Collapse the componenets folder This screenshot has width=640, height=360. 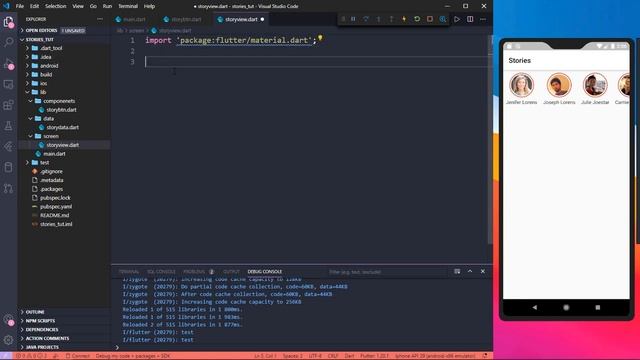tap(59, 101)
